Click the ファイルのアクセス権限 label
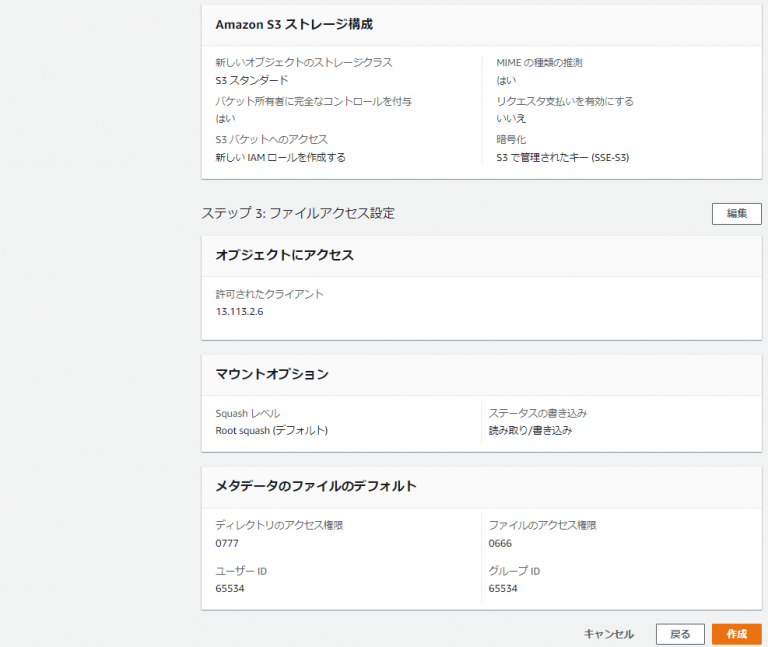This screenshot has height=647, width=768. pyautogui.click(x=542, y=525)
